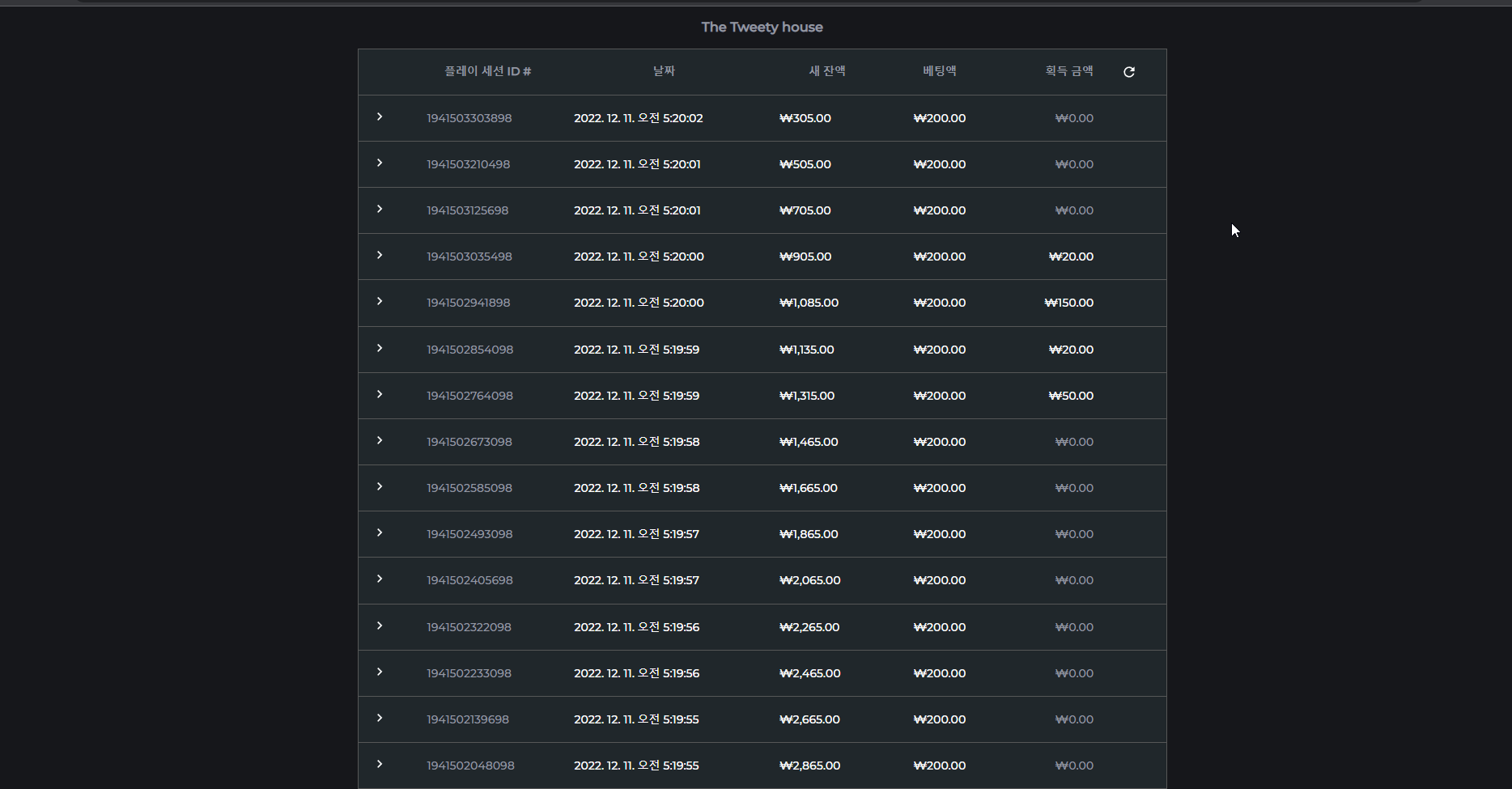Click the 획득 금액 column header
The height and width of the screenshot is (789, 1512).
coord(1069,71)
